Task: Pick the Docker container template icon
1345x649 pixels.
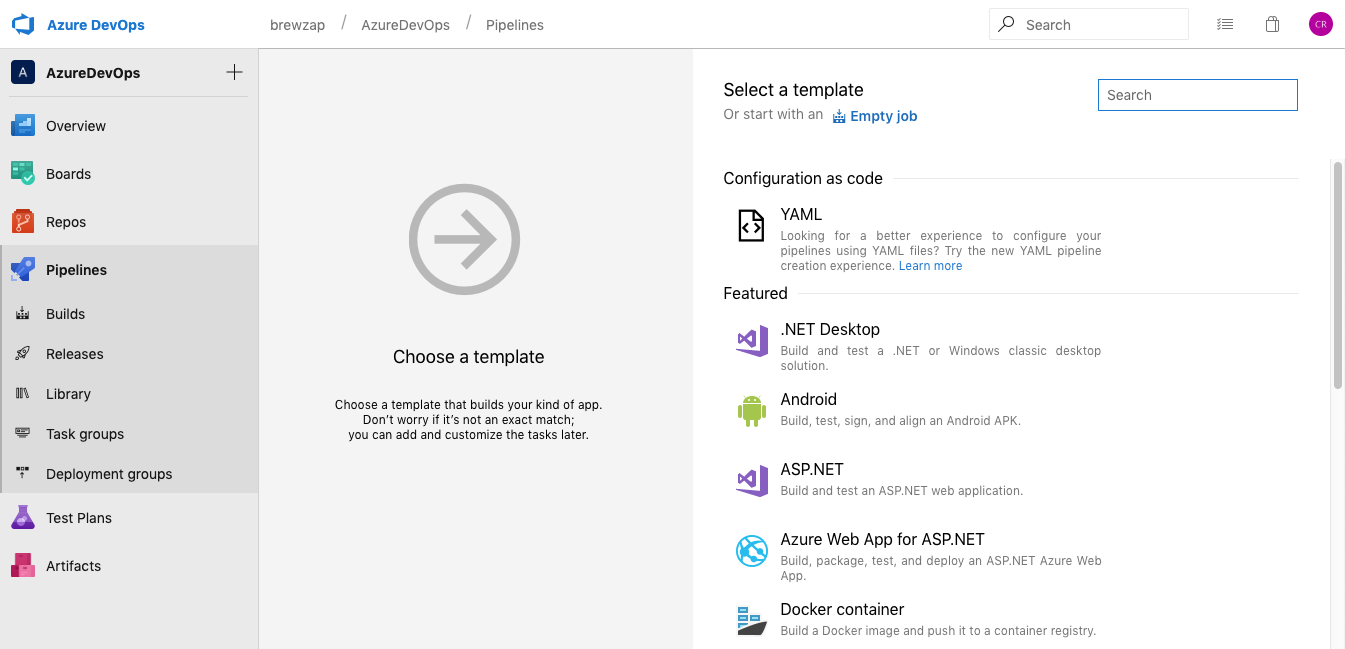Action: tap(751, 620)
